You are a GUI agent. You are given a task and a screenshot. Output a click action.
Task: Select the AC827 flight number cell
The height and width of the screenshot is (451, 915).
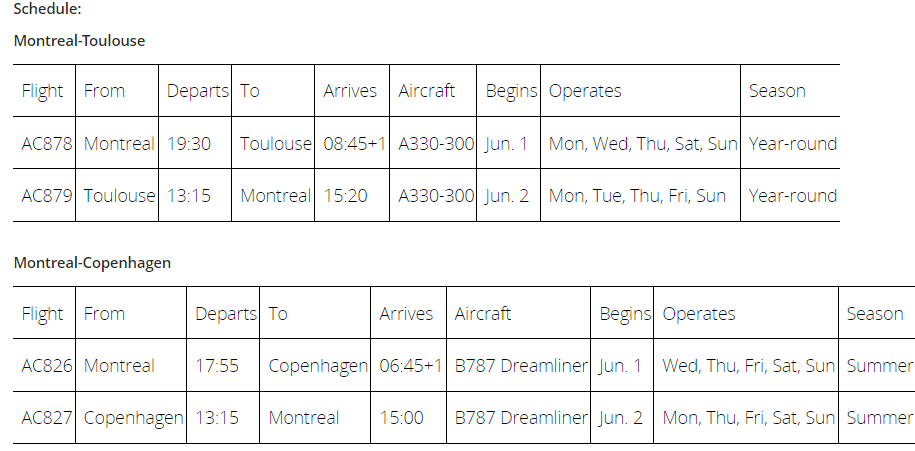(46, 418)
